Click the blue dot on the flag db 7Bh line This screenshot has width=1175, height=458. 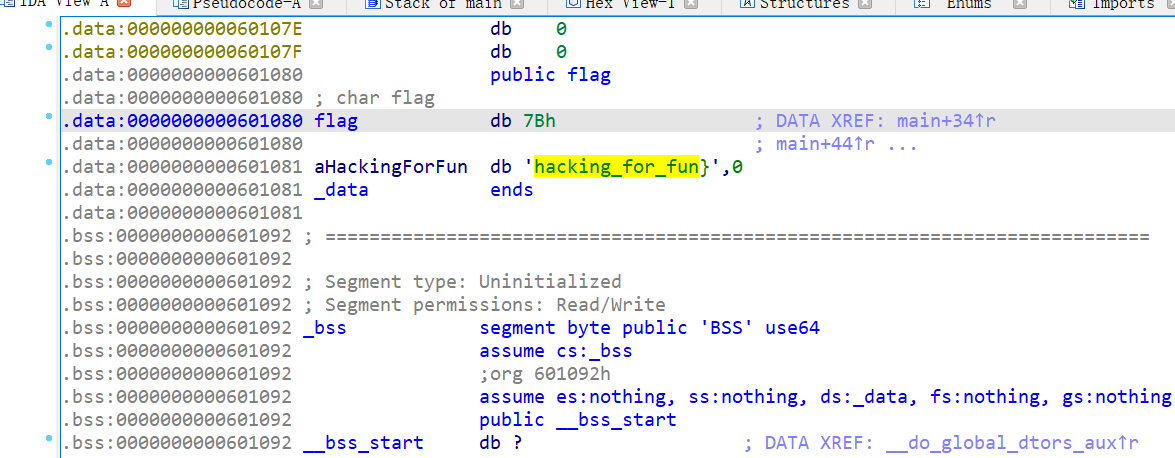[49, 117]
